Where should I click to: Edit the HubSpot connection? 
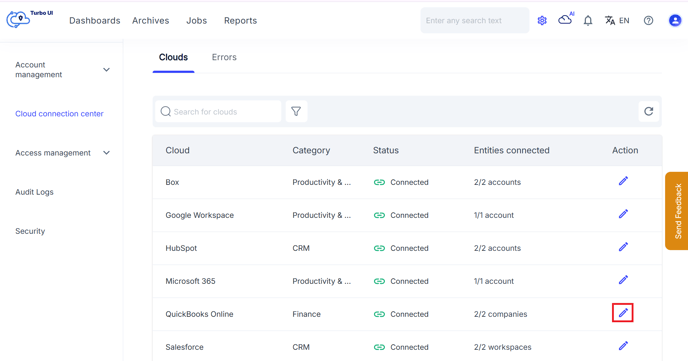pyautogui.click(x=623, y=247)
